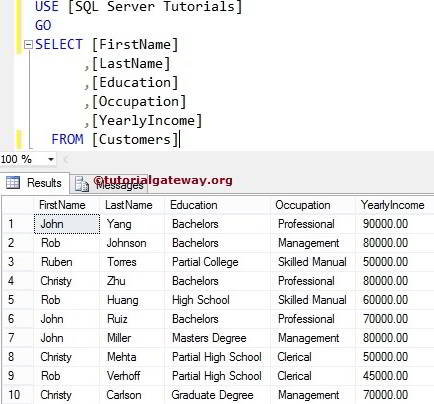
Task: Click the FROM [Customers] line in editor
Action: coord(115,139)
